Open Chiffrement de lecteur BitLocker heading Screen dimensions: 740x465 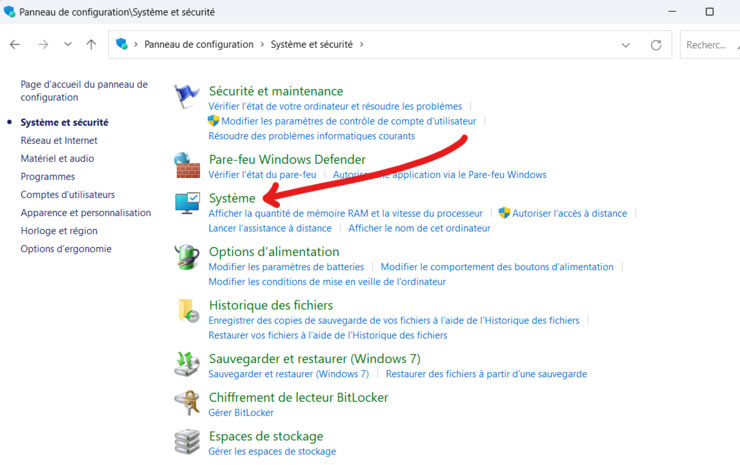(x=299, y=397)
